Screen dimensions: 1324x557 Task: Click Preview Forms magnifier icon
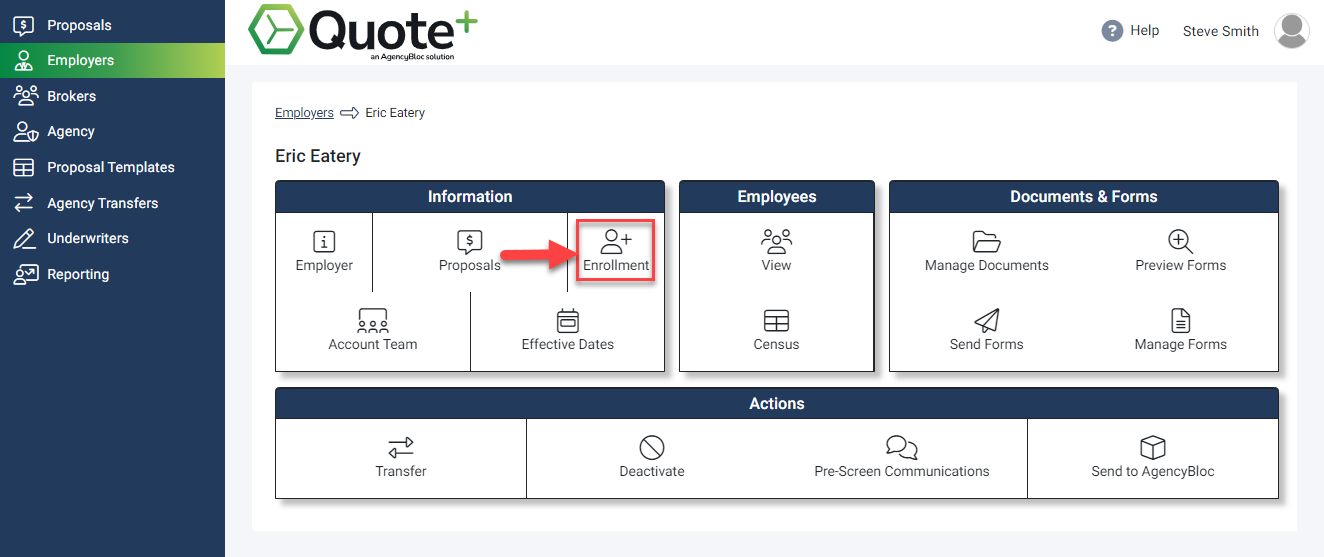[x=1181, y=241]
